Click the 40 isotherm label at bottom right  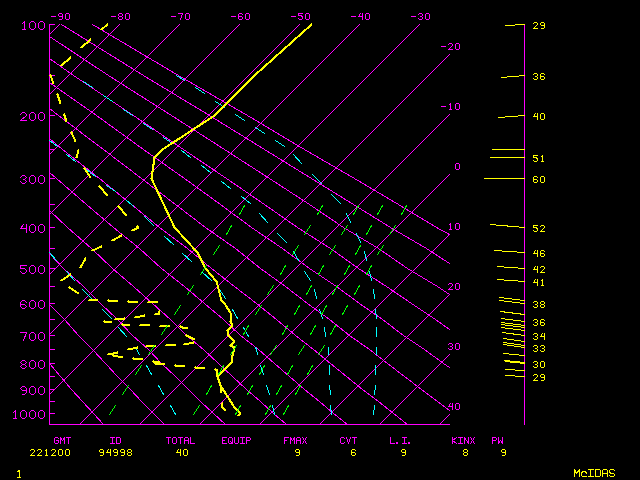click(x=456, y=407)
